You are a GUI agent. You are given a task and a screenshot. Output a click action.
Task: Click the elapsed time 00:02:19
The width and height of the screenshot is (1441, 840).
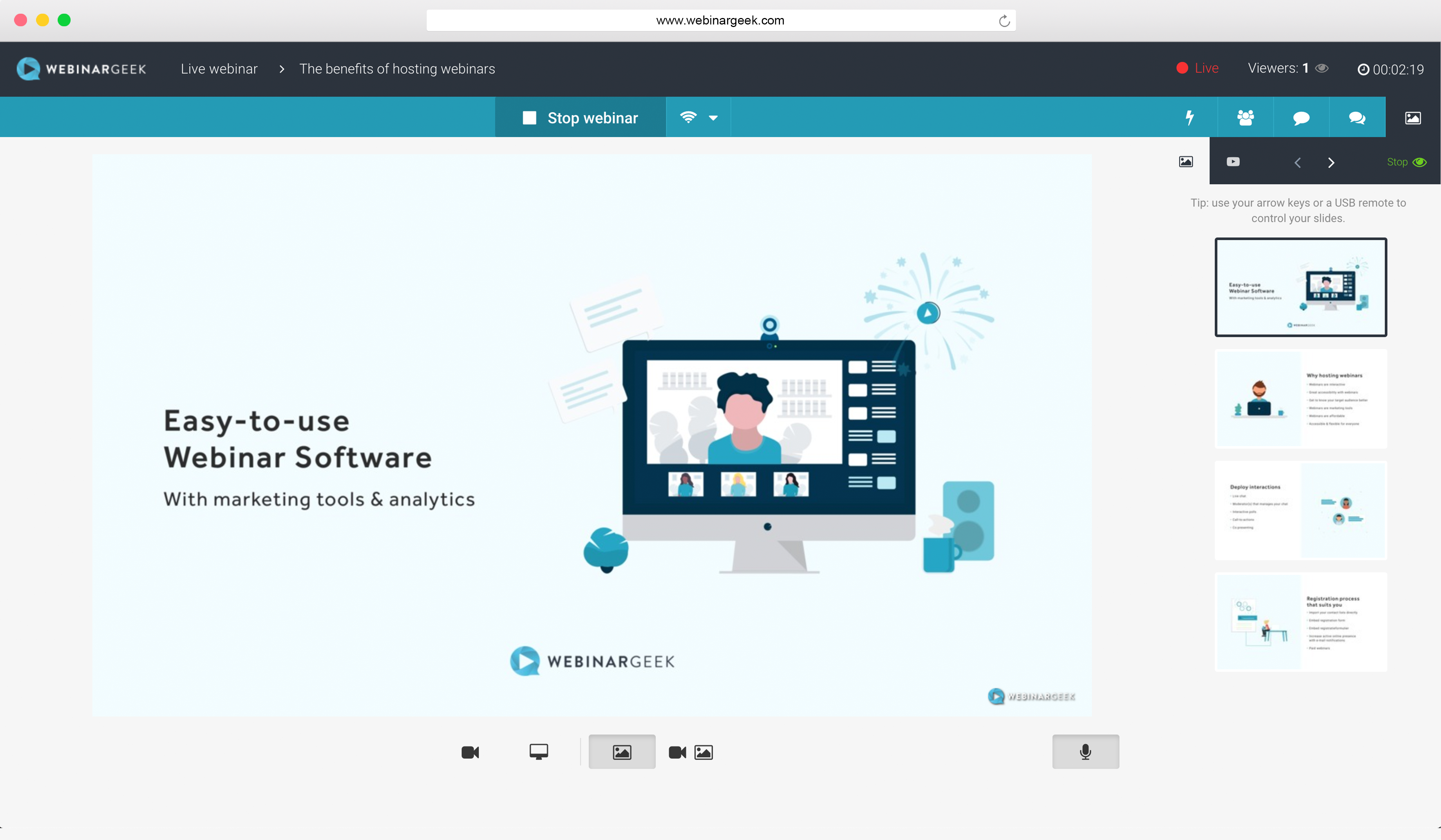[x=1391, y=69]
